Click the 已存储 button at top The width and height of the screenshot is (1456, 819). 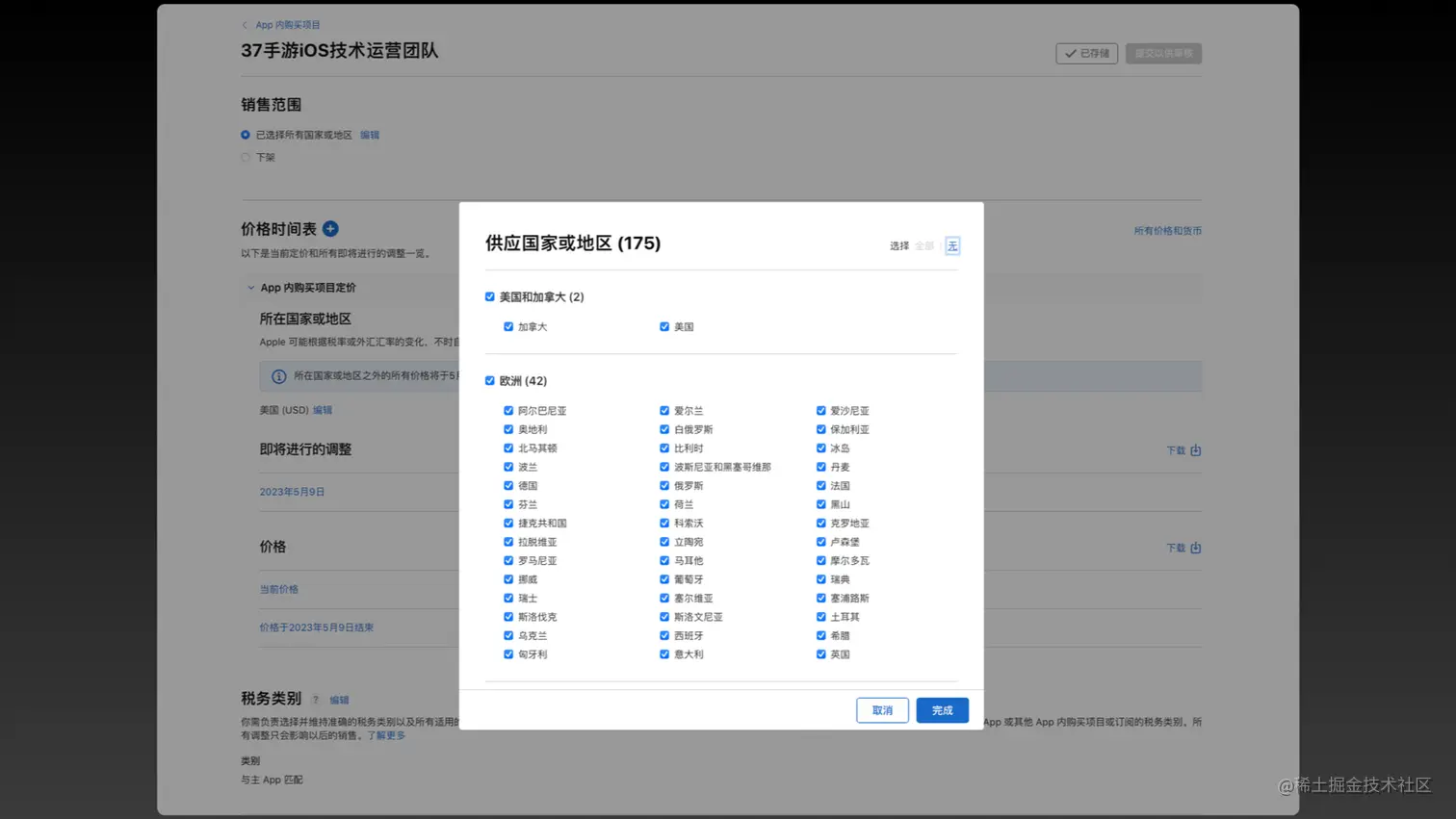coord(1086,54)
